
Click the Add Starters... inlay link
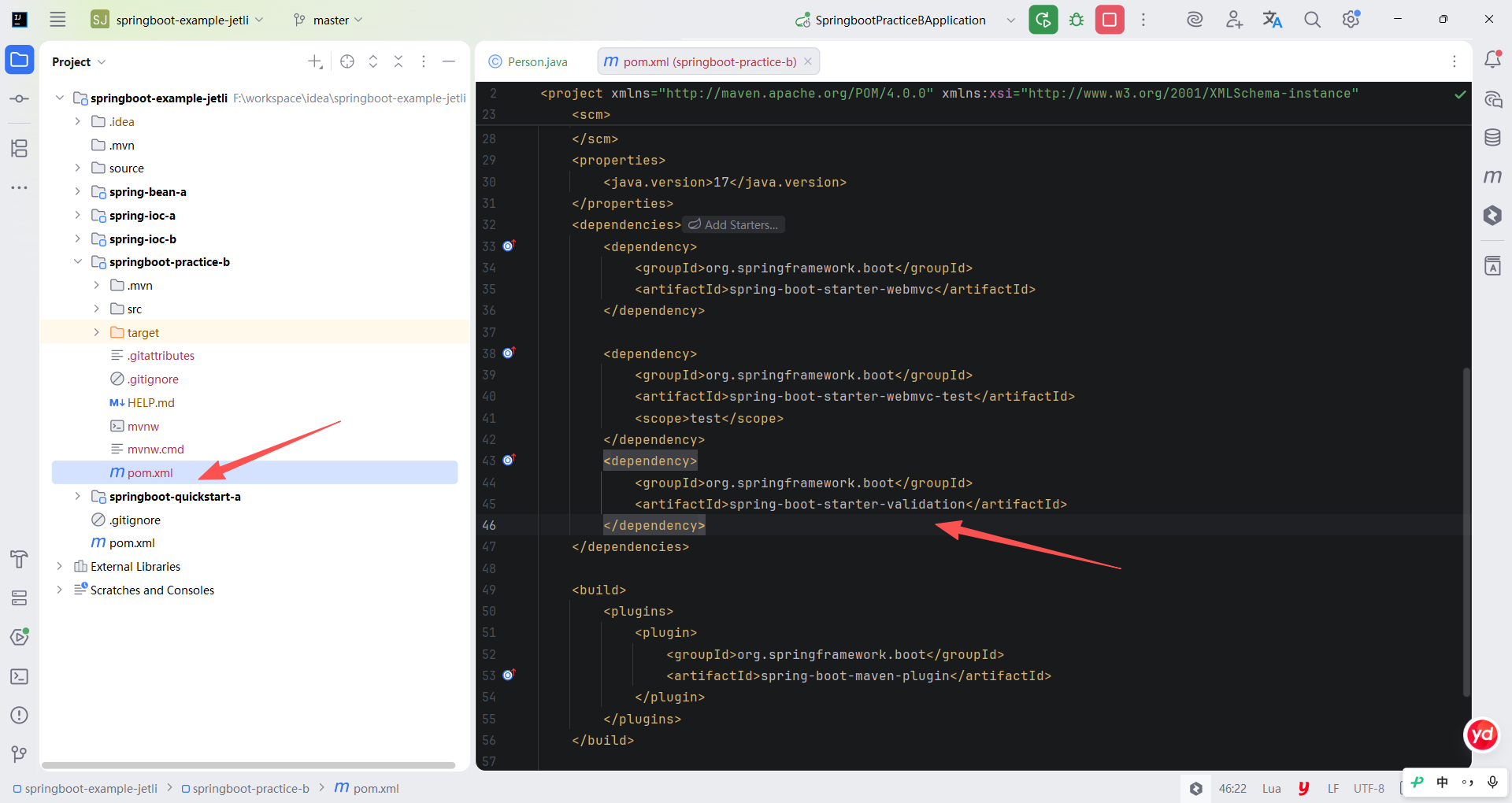pyautogui.click(x=733, y=224)
